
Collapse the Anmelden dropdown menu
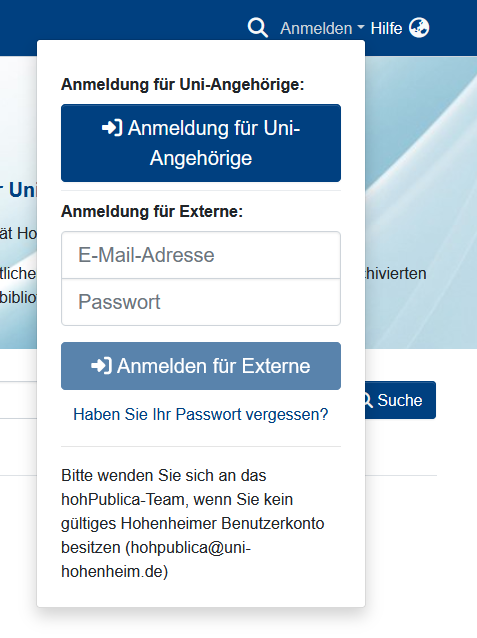pyautogui.click(x=322, y=28)
